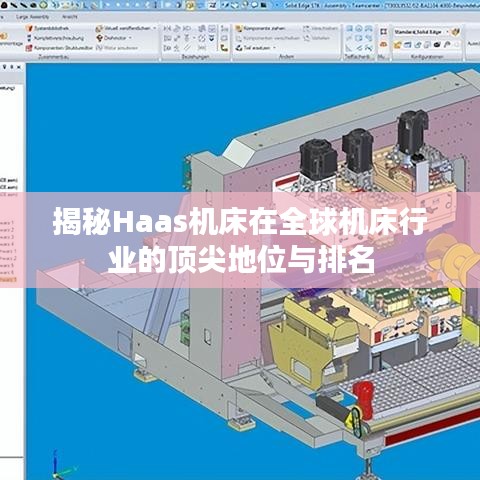The image size is (480, 480).
Task: Switch to the Large Assembly tab
Action: (33, 17)
